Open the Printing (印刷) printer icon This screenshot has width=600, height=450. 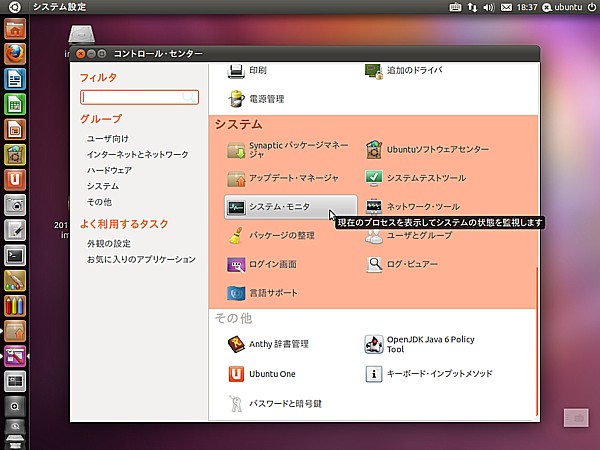pyautogui.click(x=236, y=71)
